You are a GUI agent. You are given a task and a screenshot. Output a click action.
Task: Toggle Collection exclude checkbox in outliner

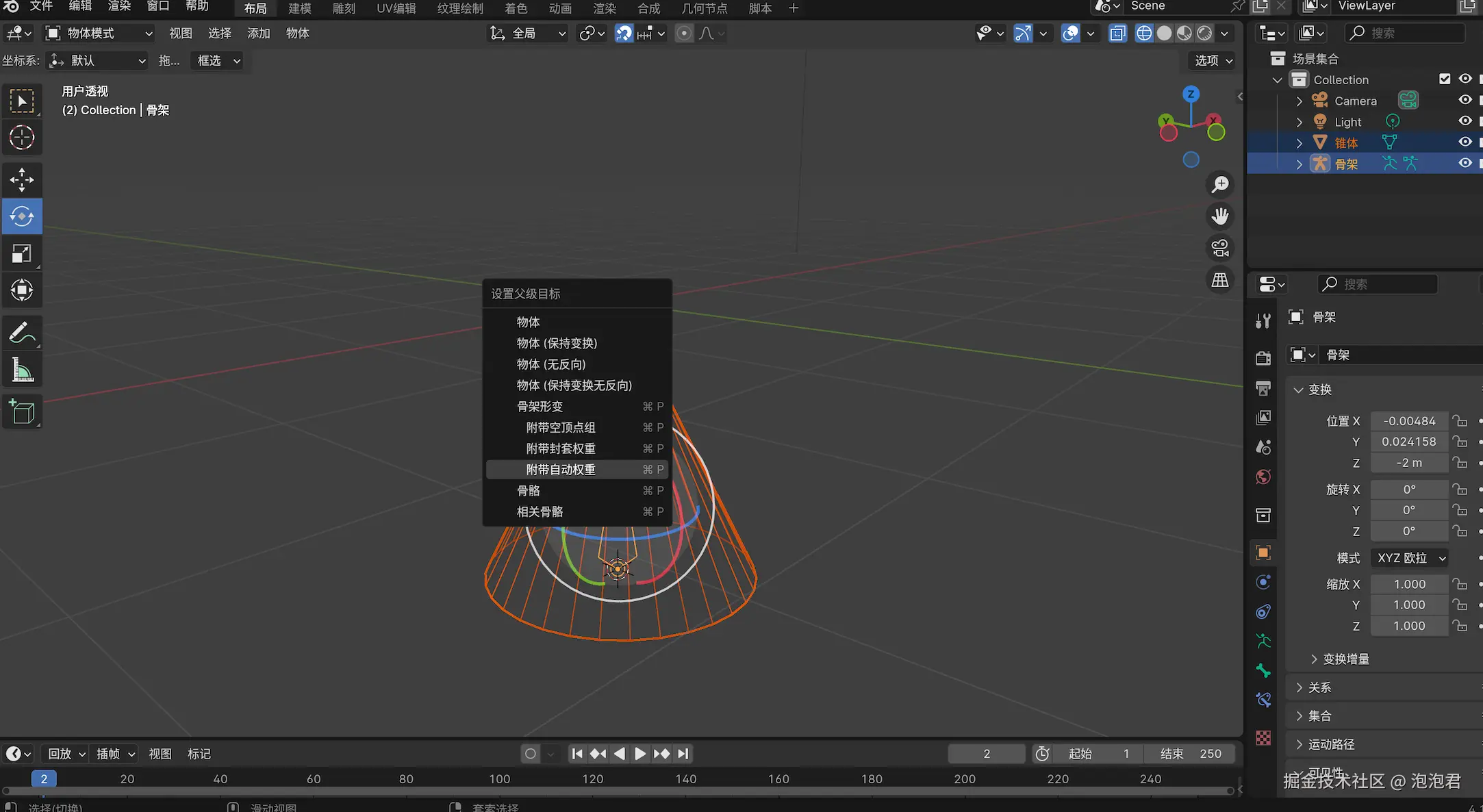(x=1445, y=79)
